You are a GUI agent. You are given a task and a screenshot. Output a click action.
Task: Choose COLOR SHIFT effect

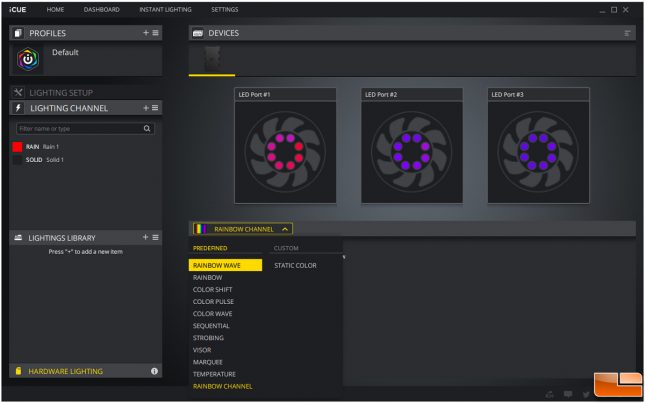click(x=213, y=290)
